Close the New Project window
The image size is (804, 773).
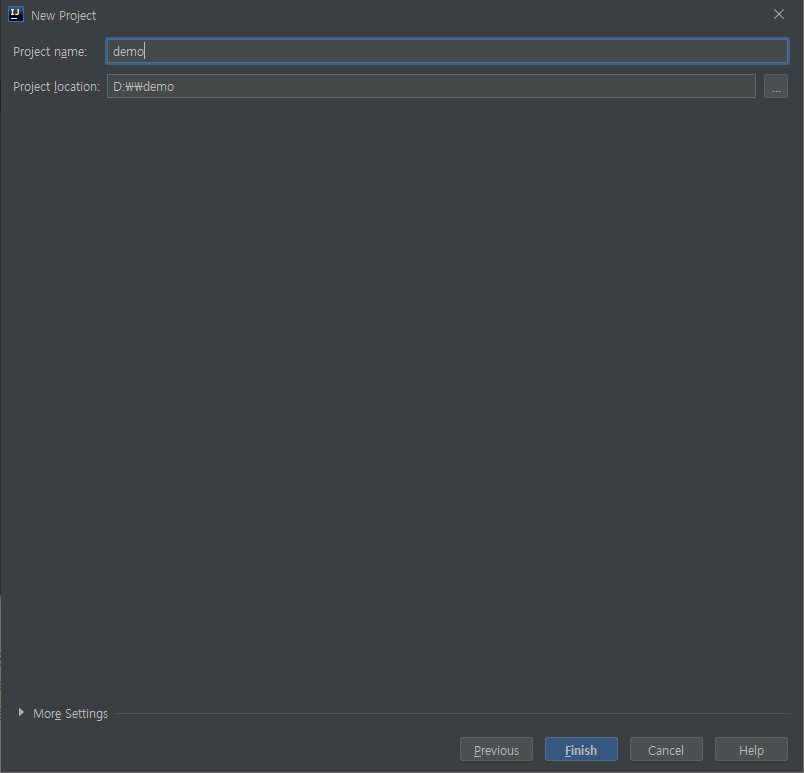[x=778, y=14]
